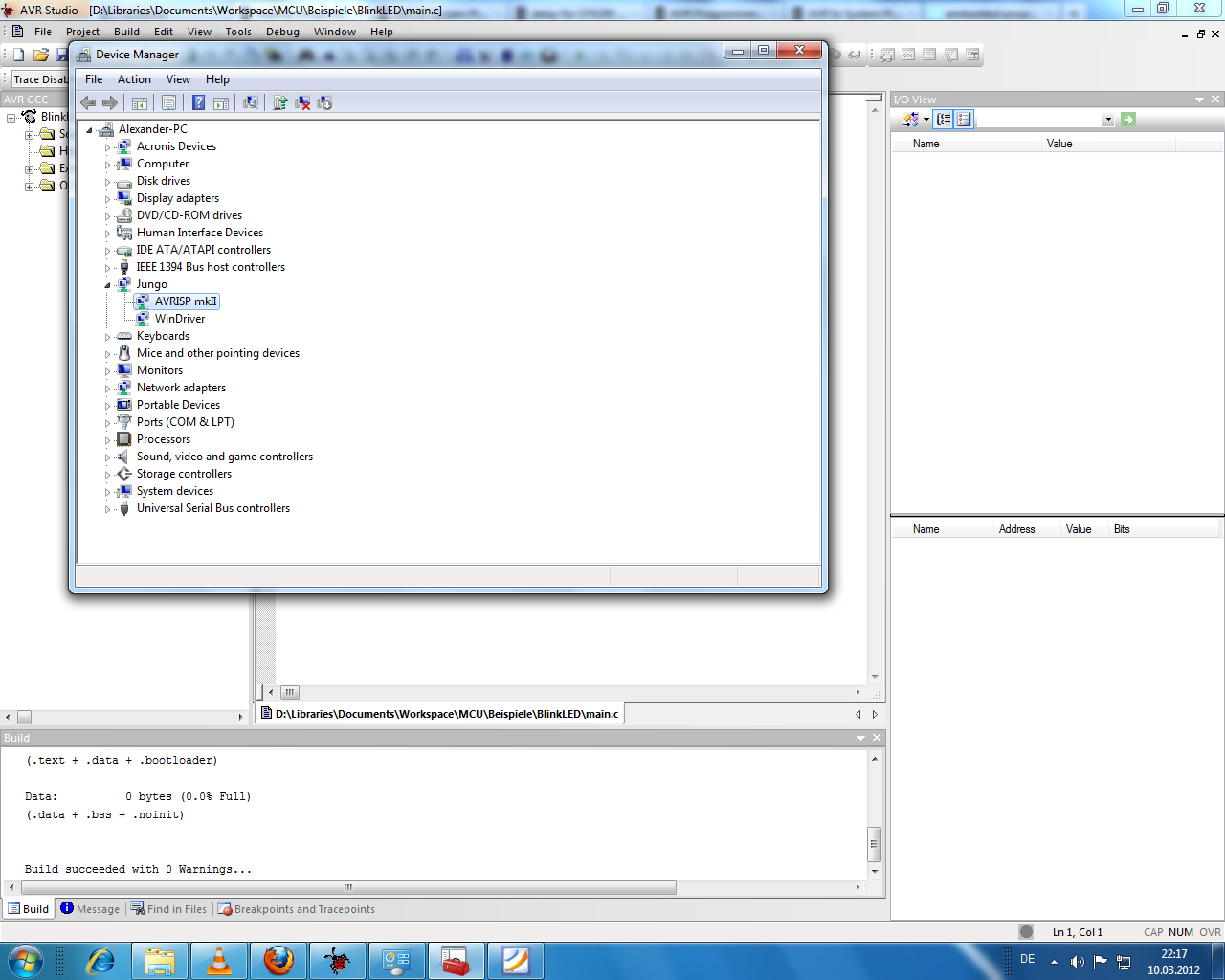The image size is (1225, 980).
Task: Click the Build output vertical scrollbar thumb
Action: point(874,844)
